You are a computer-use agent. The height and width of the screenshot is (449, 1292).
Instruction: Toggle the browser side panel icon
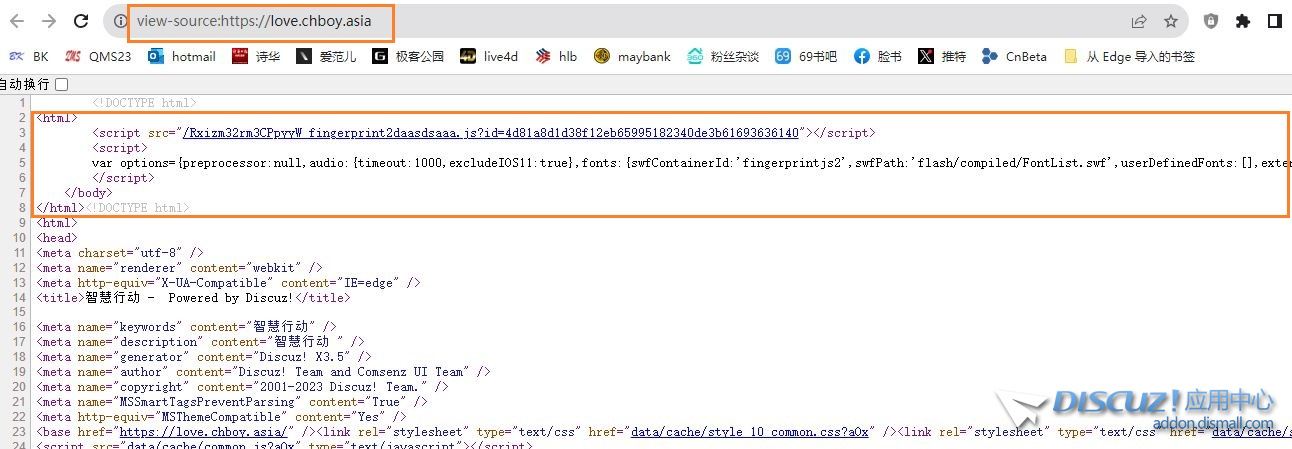coord(1274,21)
